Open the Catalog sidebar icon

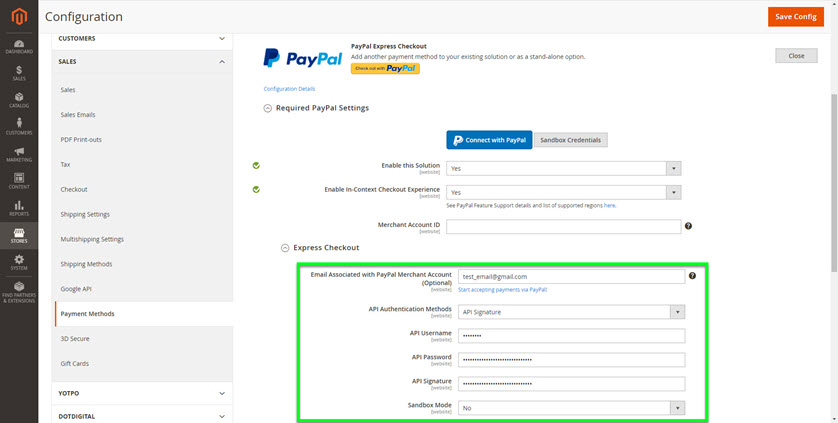click(19, 100)
